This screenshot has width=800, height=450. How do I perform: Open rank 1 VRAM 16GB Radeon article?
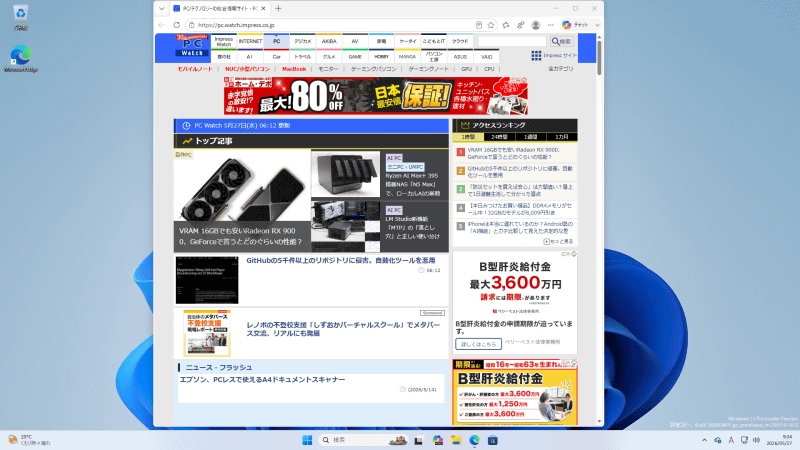click(513, 154)
